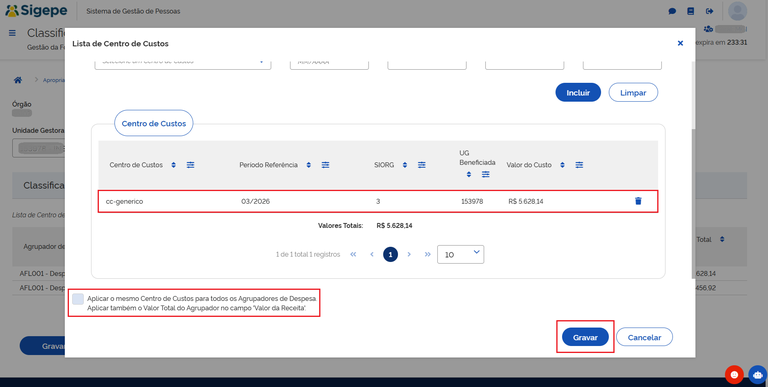Click the Incluir button
768x387 pixels.
[578, 92]
